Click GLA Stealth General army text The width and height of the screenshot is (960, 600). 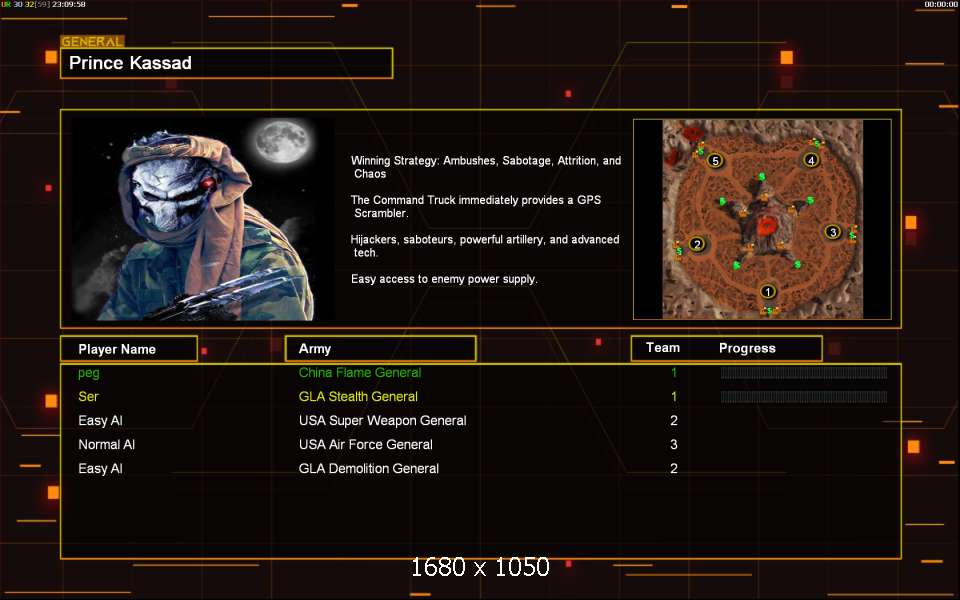coord(358,397)
